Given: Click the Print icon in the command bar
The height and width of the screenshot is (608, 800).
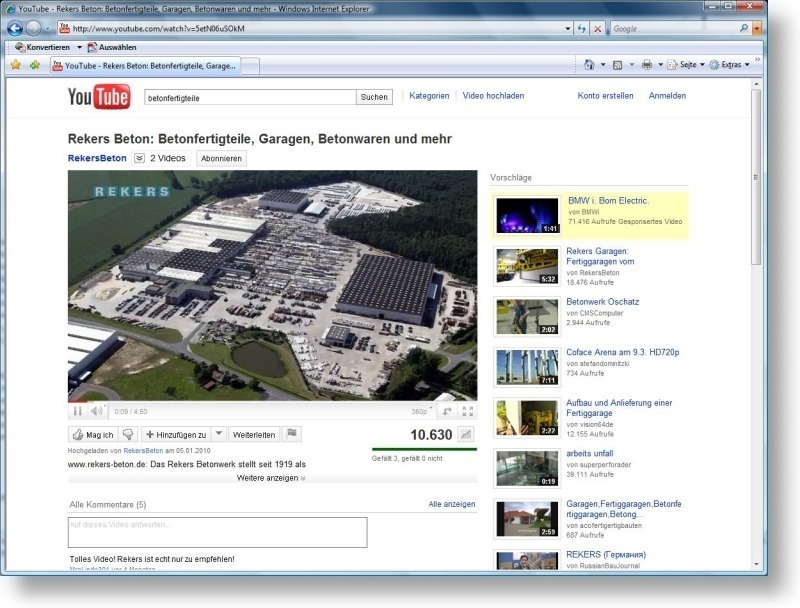Looking at the screenshot, I should point(646,65).
